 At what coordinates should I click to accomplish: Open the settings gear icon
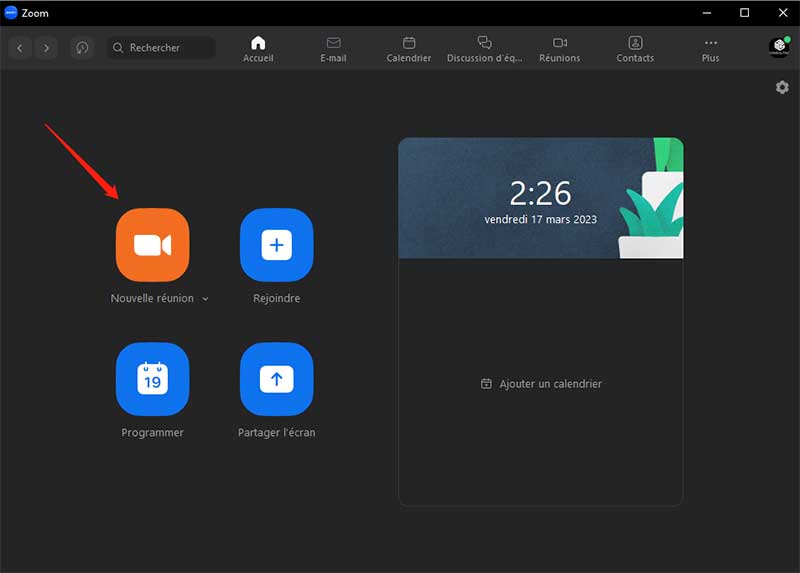coord(782,88)
